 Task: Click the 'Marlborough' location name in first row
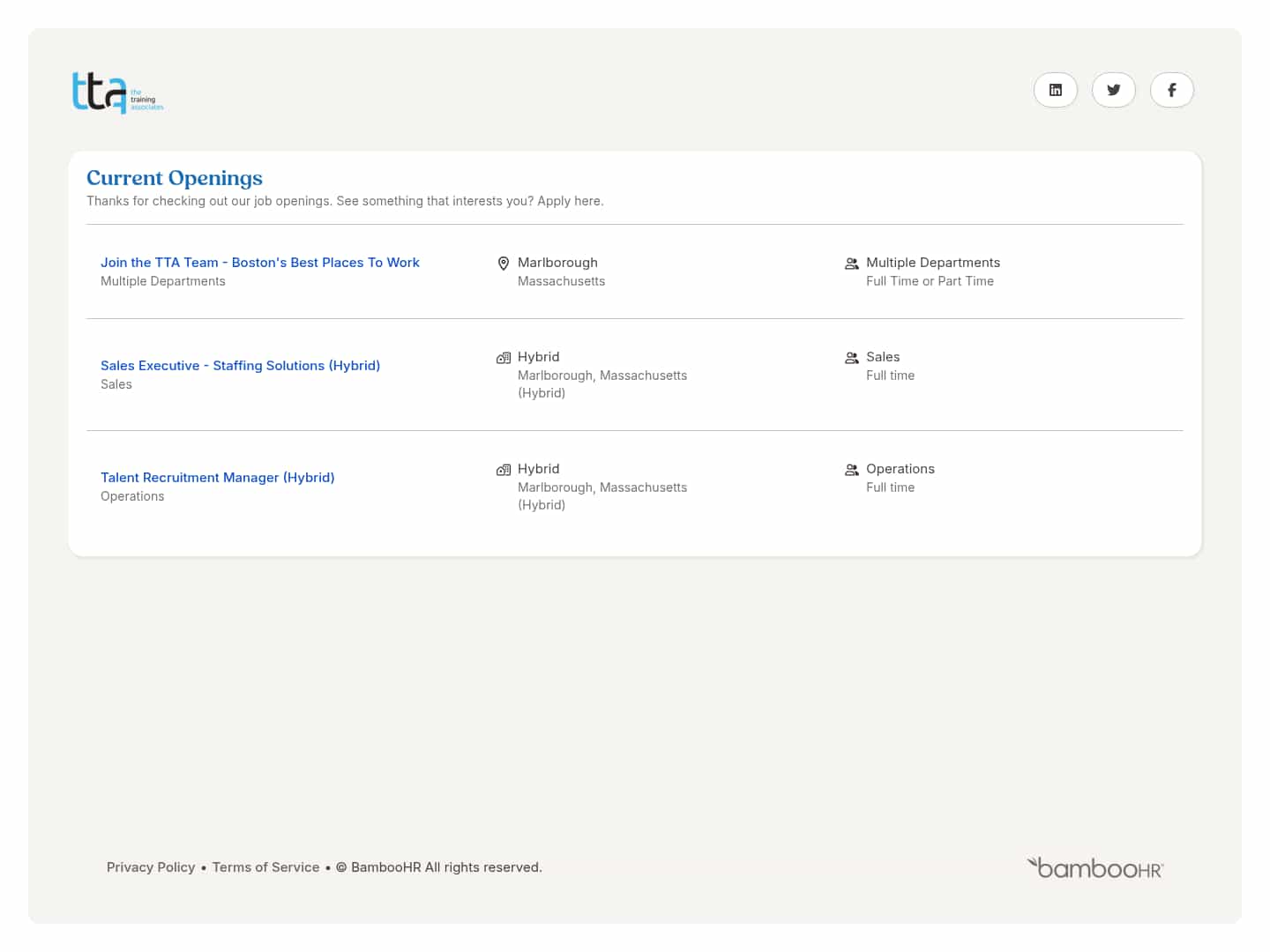point(557,263)
